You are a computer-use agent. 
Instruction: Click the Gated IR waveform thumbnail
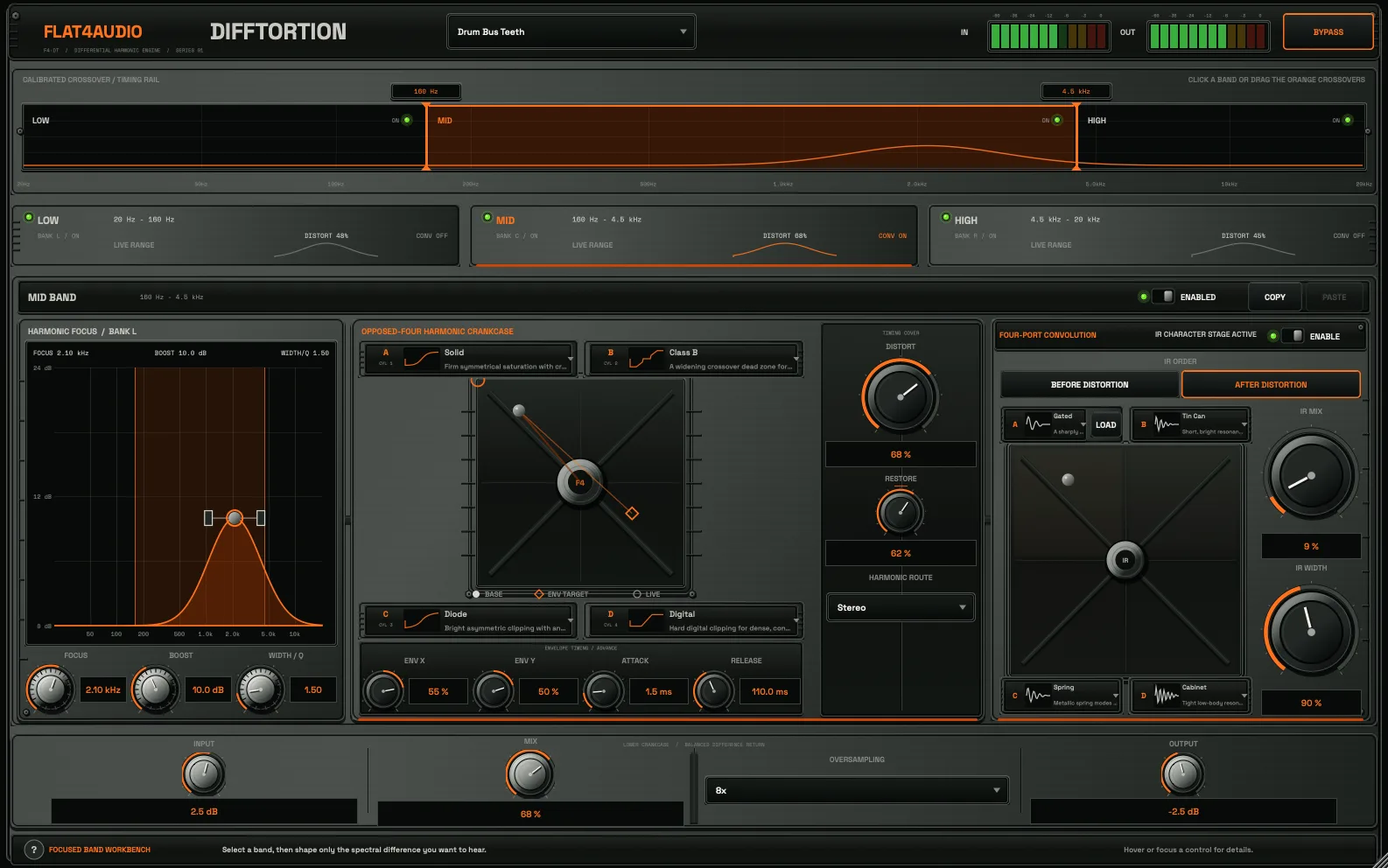pyautogui.click(x=1037, y=424)
